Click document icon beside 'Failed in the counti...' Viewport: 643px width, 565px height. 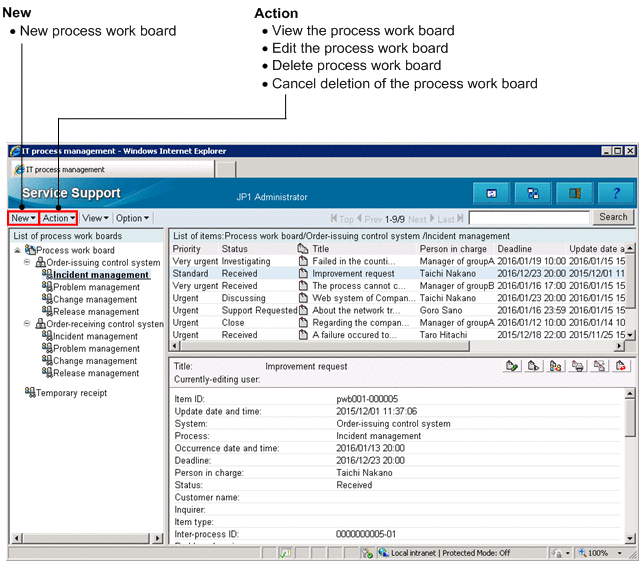303,261
